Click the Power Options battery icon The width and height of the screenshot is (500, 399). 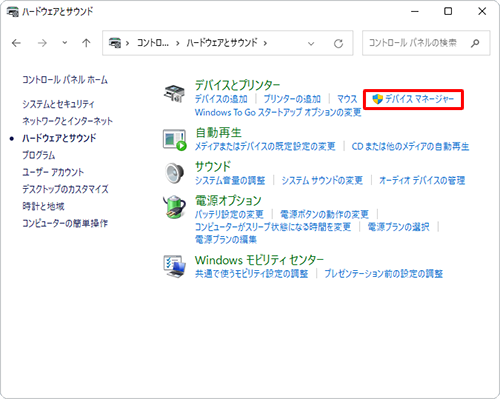[x=174, y=207]
